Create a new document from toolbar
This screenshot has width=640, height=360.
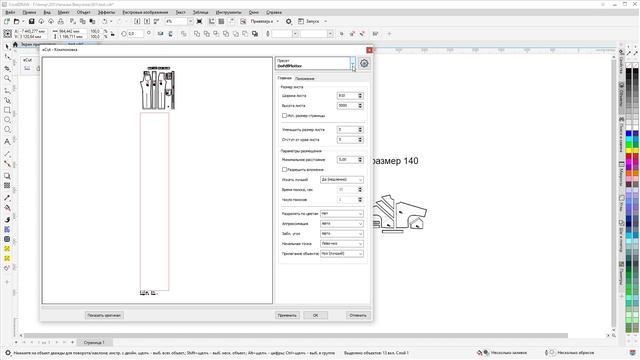7,21
